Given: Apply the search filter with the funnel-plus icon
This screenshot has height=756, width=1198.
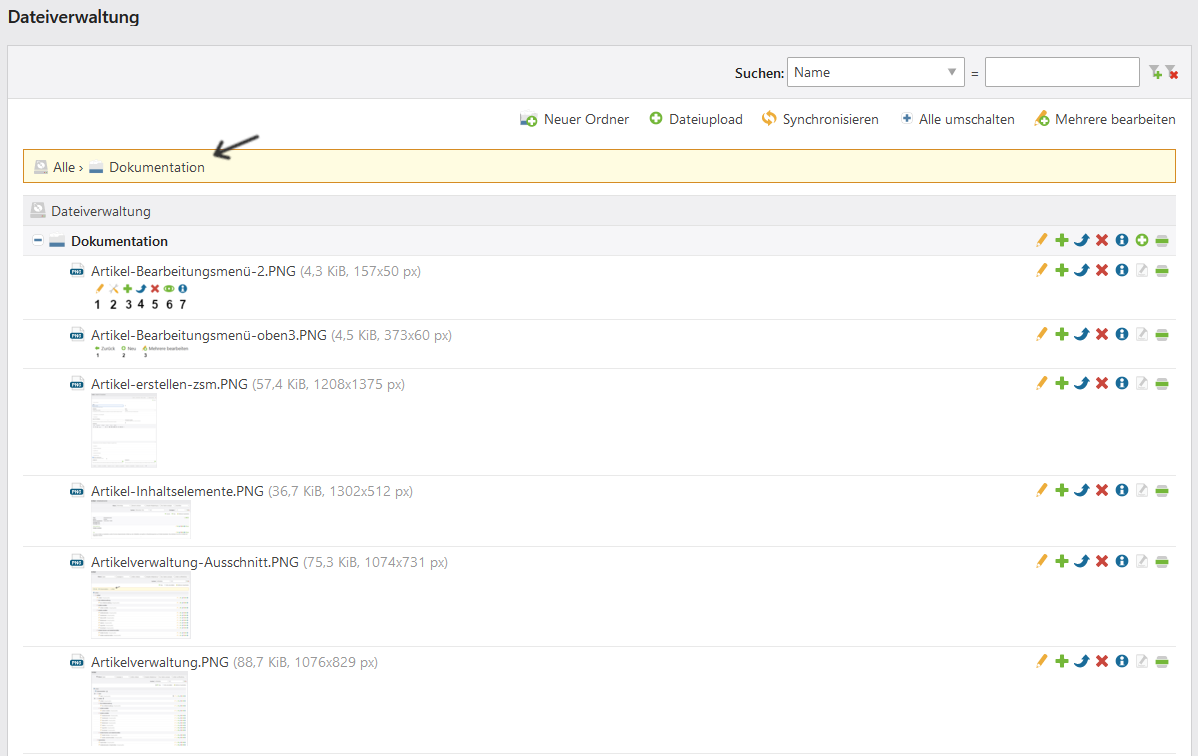Looking at the screenshot, I should coord(1155,72).
